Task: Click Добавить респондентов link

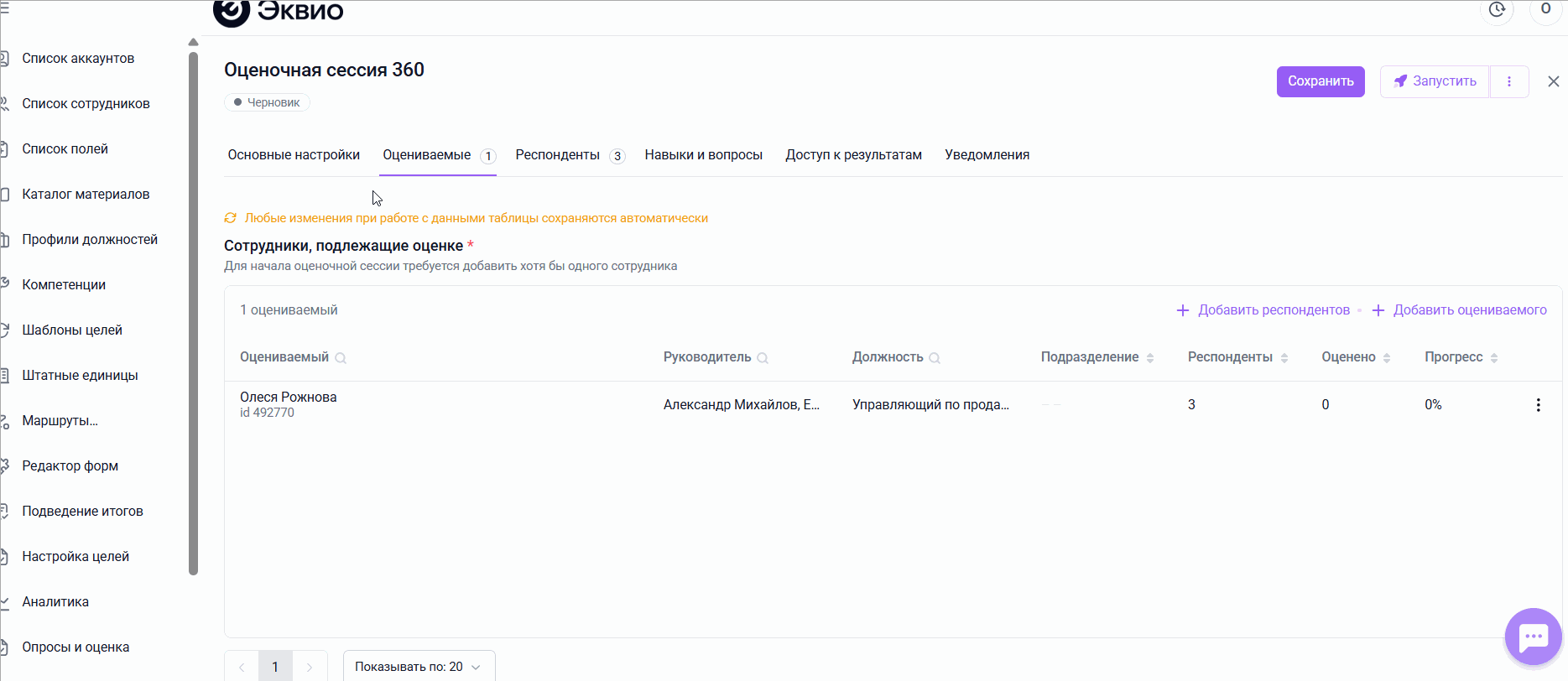Action: pyautogui.click(x=1263, y=310)
